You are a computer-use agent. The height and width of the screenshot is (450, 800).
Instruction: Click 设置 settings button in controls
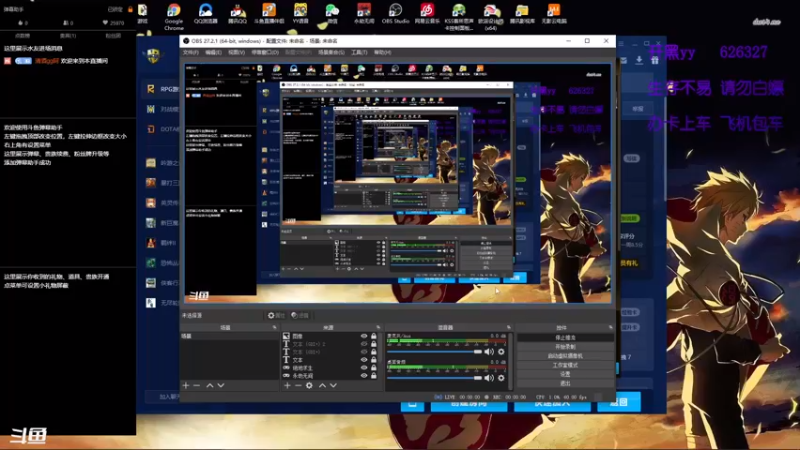pos(565,374)
